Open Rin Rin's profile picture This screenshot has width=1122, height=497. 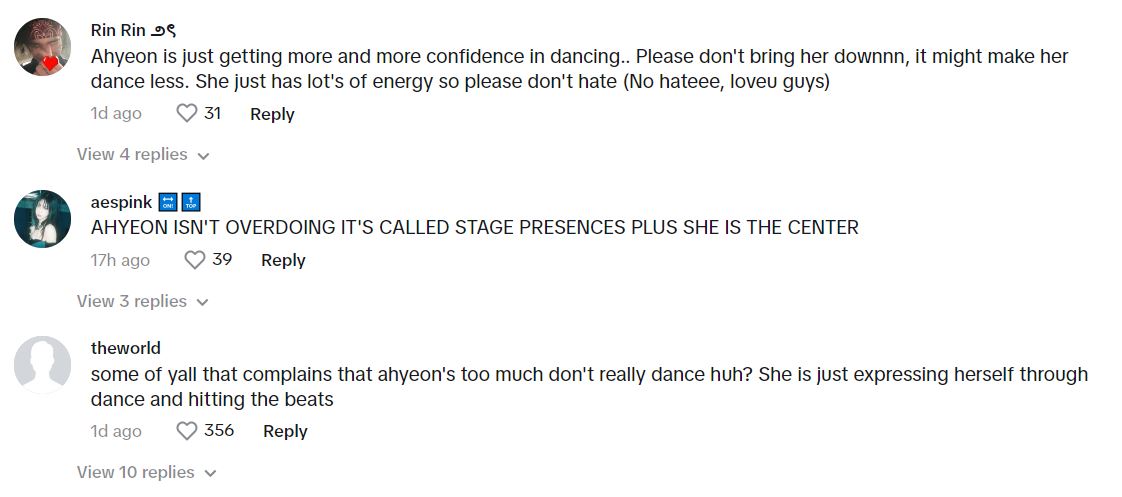click(43, 47)
